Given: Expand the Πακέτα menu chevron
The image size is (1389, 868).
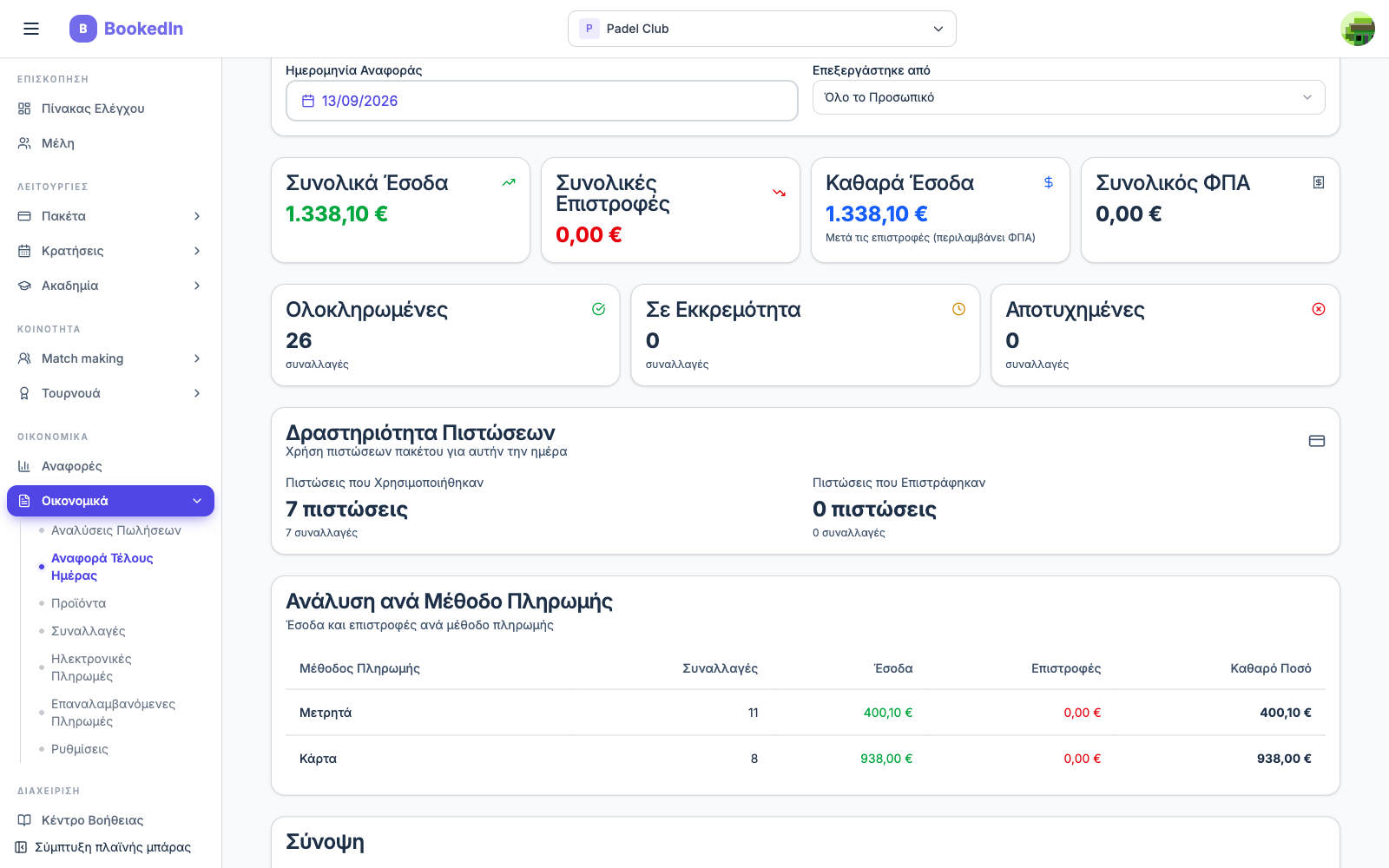Looking at the screenshot, I should tap(197, 216).
